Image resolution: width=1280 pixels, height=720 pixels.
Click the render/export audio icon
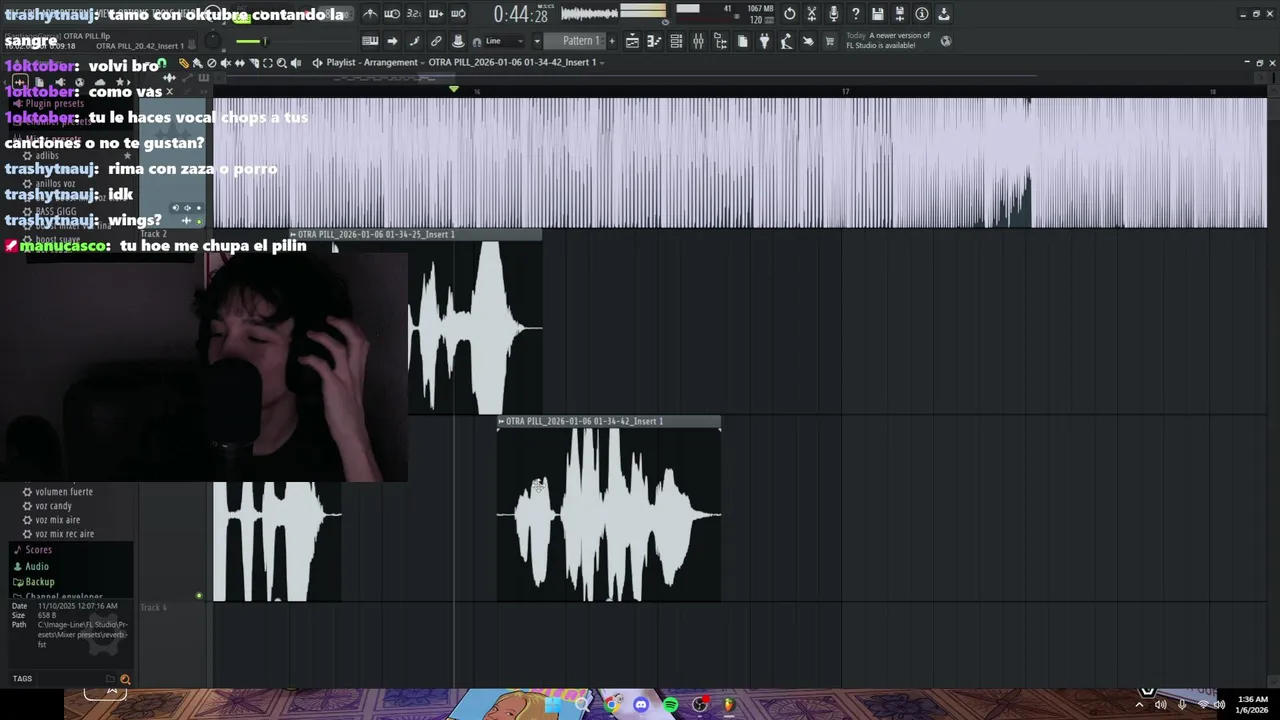(x=900, y=14)
